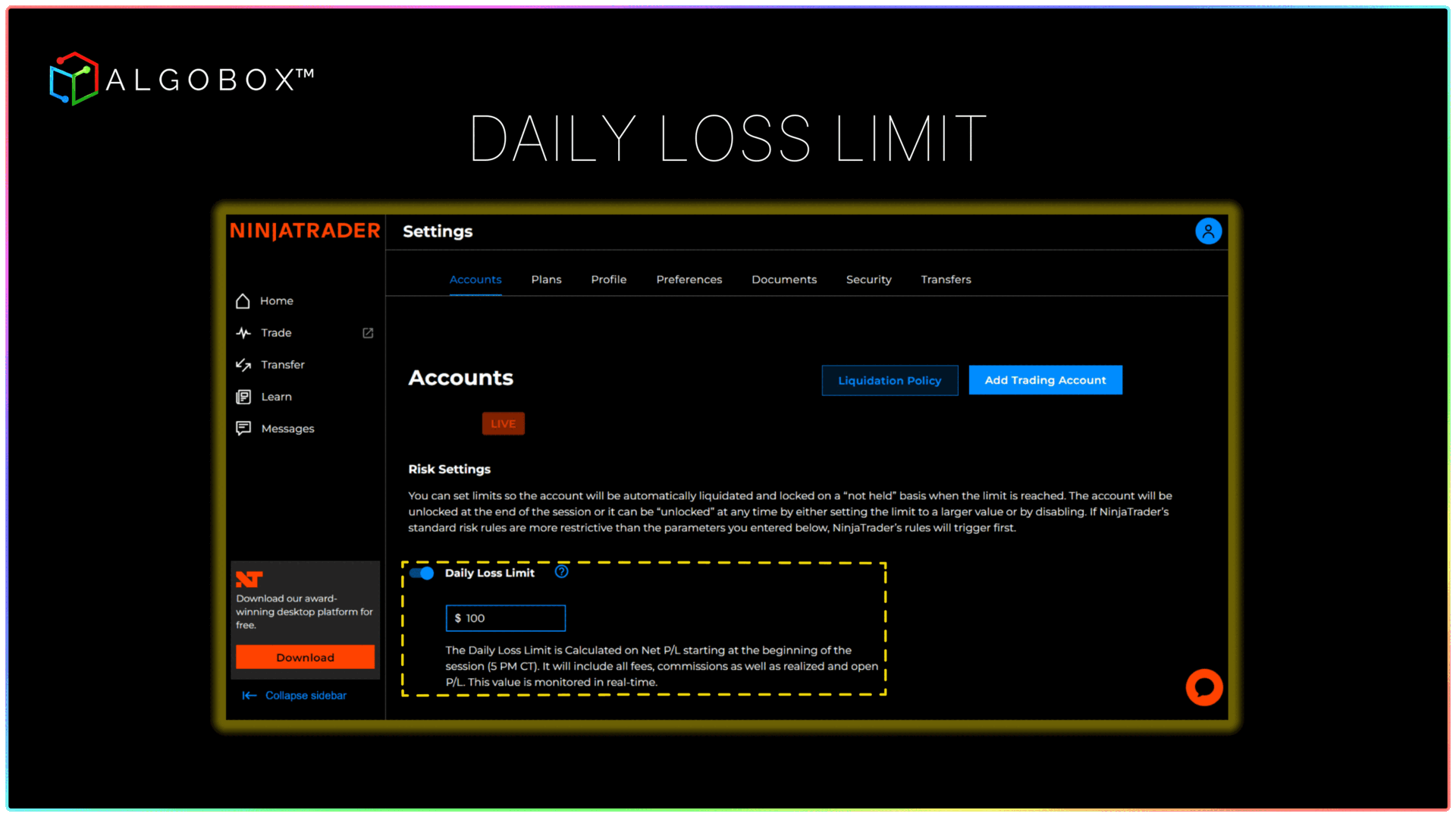Open Trade via the pulse icon
Image resolution: width=1456 pixels, height=817 pixels.
pos(243,333)
